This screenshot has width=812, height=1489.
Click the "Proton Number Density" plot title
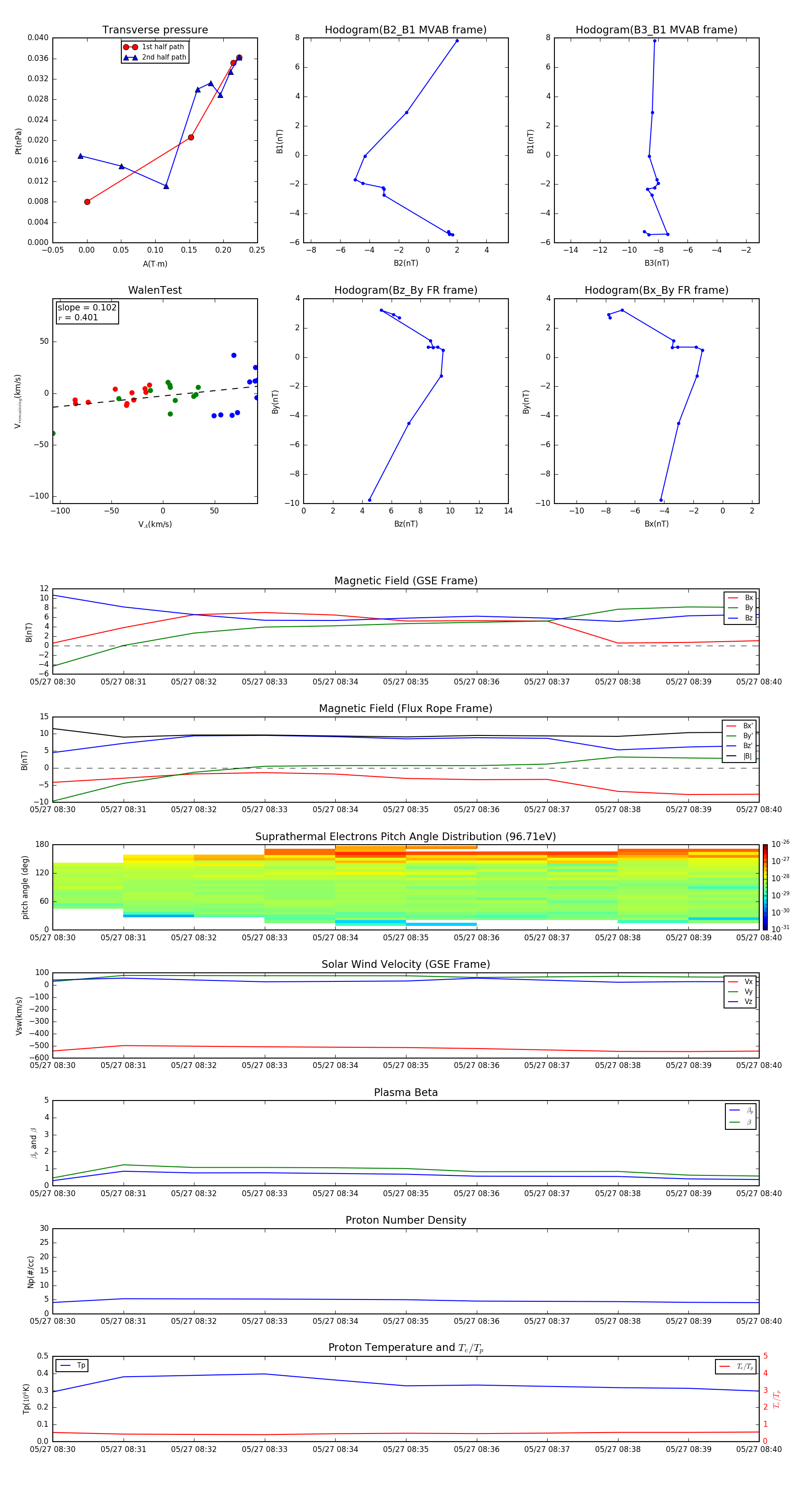pos(406,1221)
